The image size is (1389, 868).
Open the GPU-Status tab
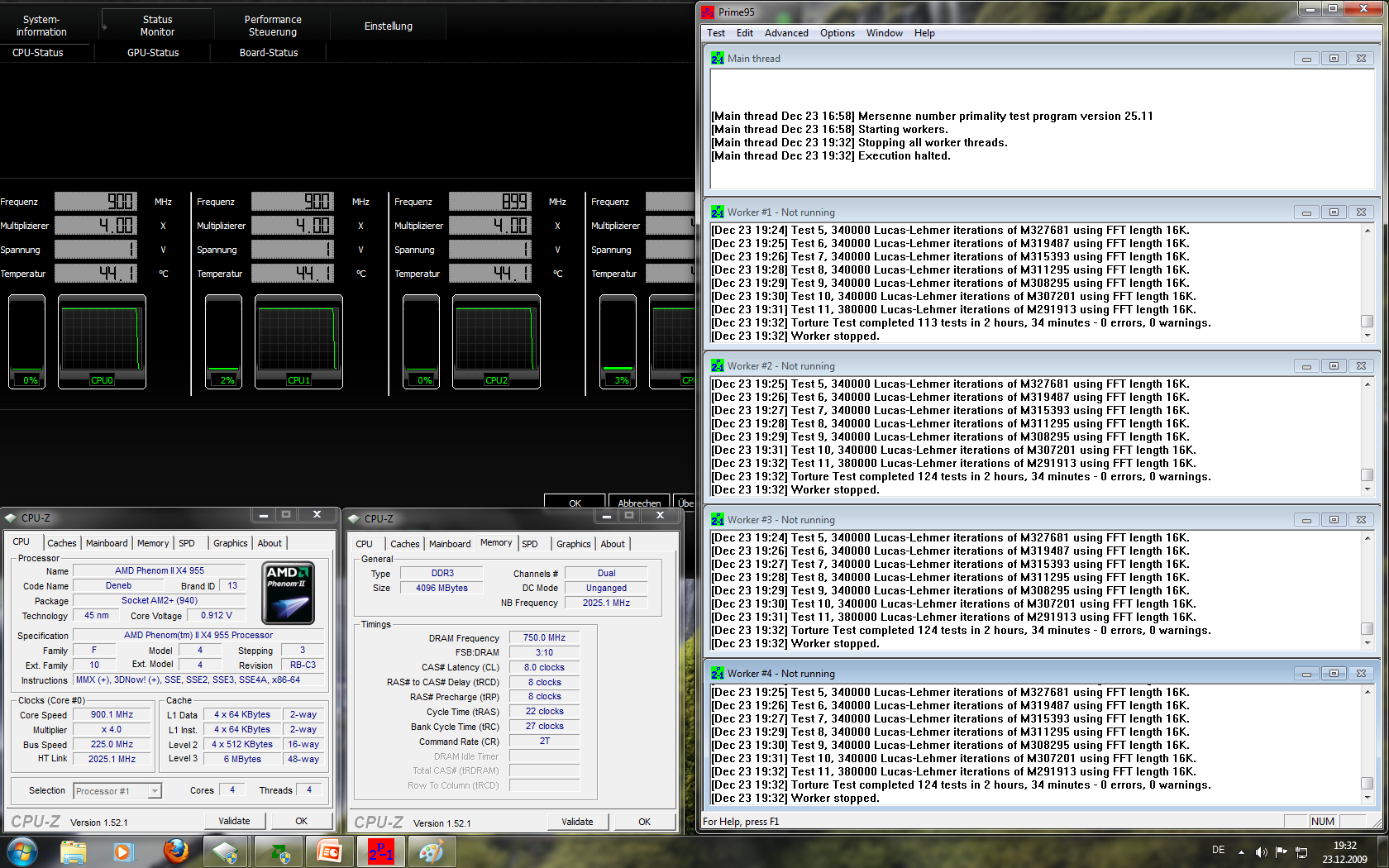153,52
